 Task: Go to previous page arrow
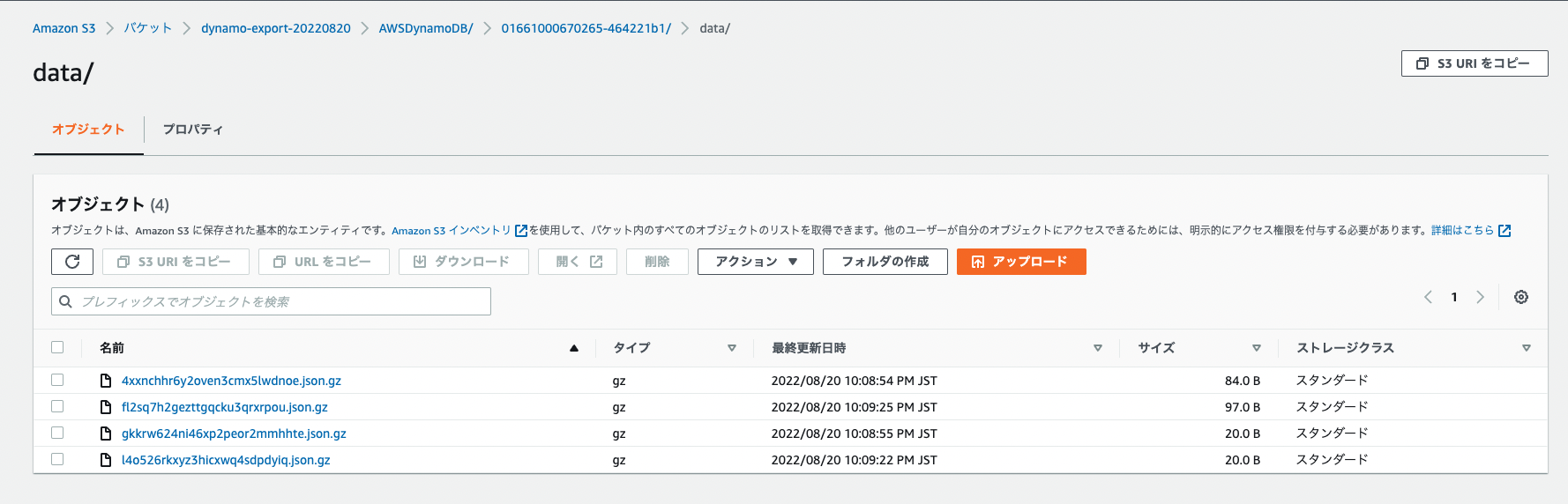coord(1428,297)
